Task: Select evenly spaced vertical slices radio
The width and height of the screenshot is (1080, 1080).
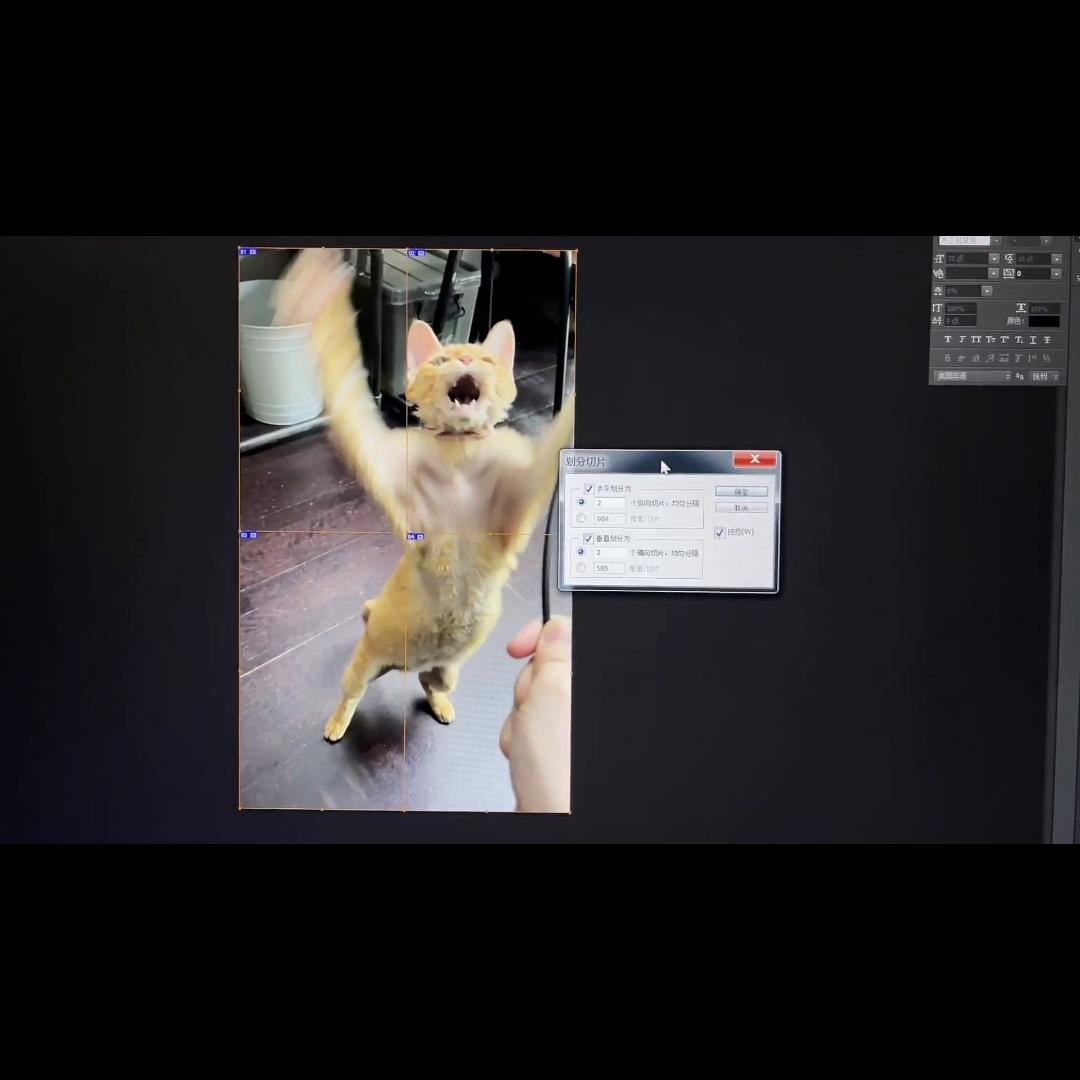Action: coord(581,552)
